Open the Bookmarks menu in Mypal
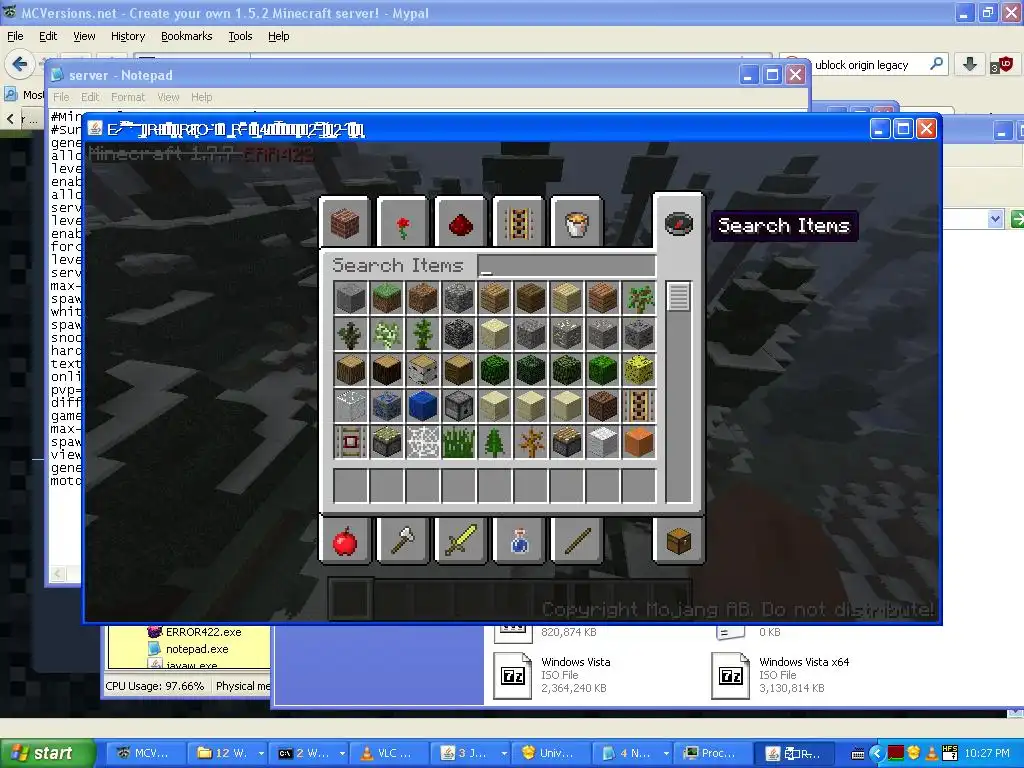This screenshot has width=1024, height=768. pos(186,36)
